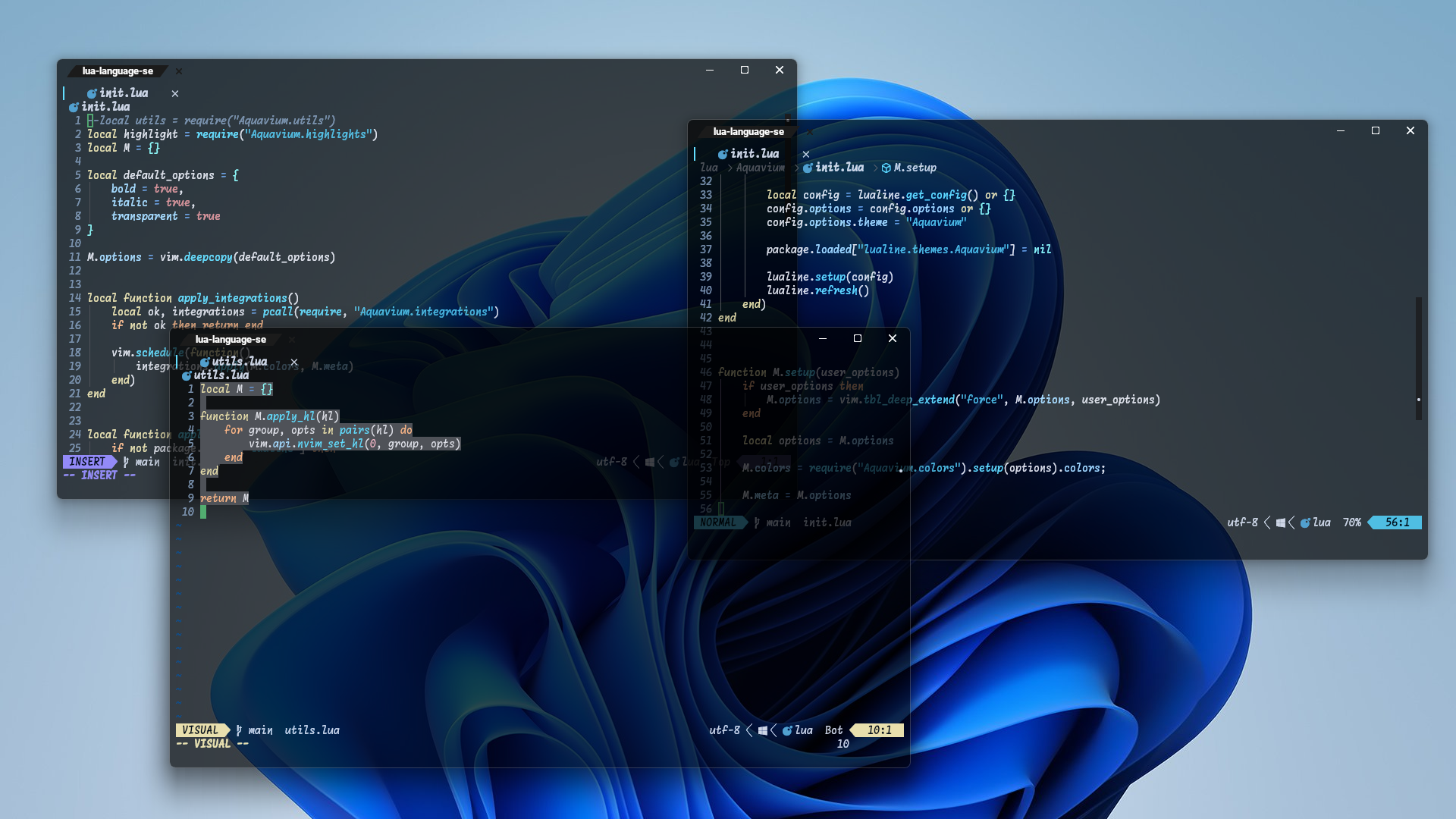Click Lua file icon on INSERT-mode window's buffer tab
1456x819 pixels.
92,94
